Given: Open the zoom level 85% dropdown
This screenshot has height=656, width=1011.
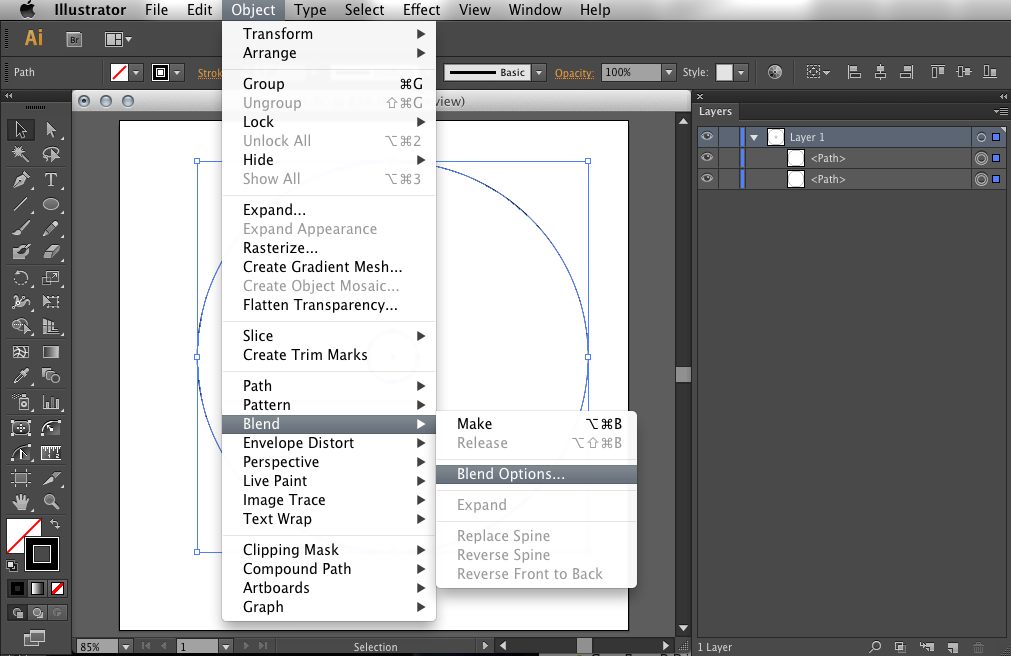Looking at the screenshot, I should pos(126,646).
